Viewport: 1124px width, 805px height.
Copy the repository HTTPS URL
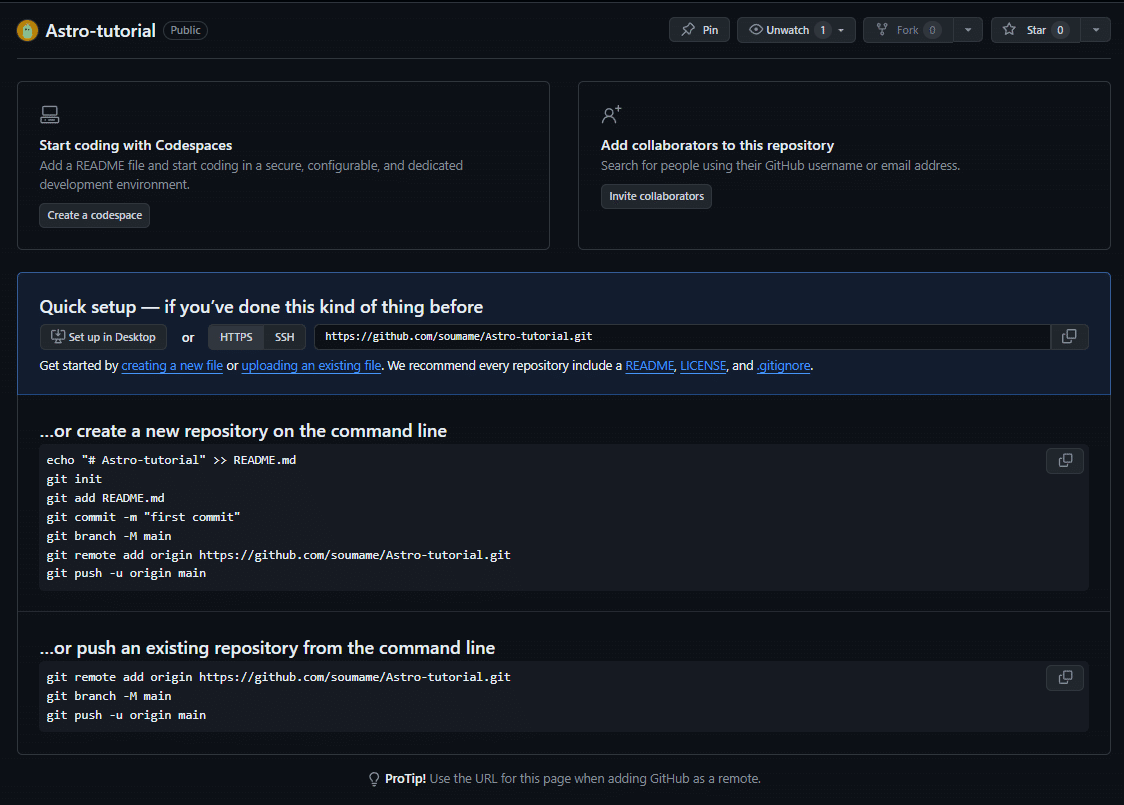coord(1069,337)
